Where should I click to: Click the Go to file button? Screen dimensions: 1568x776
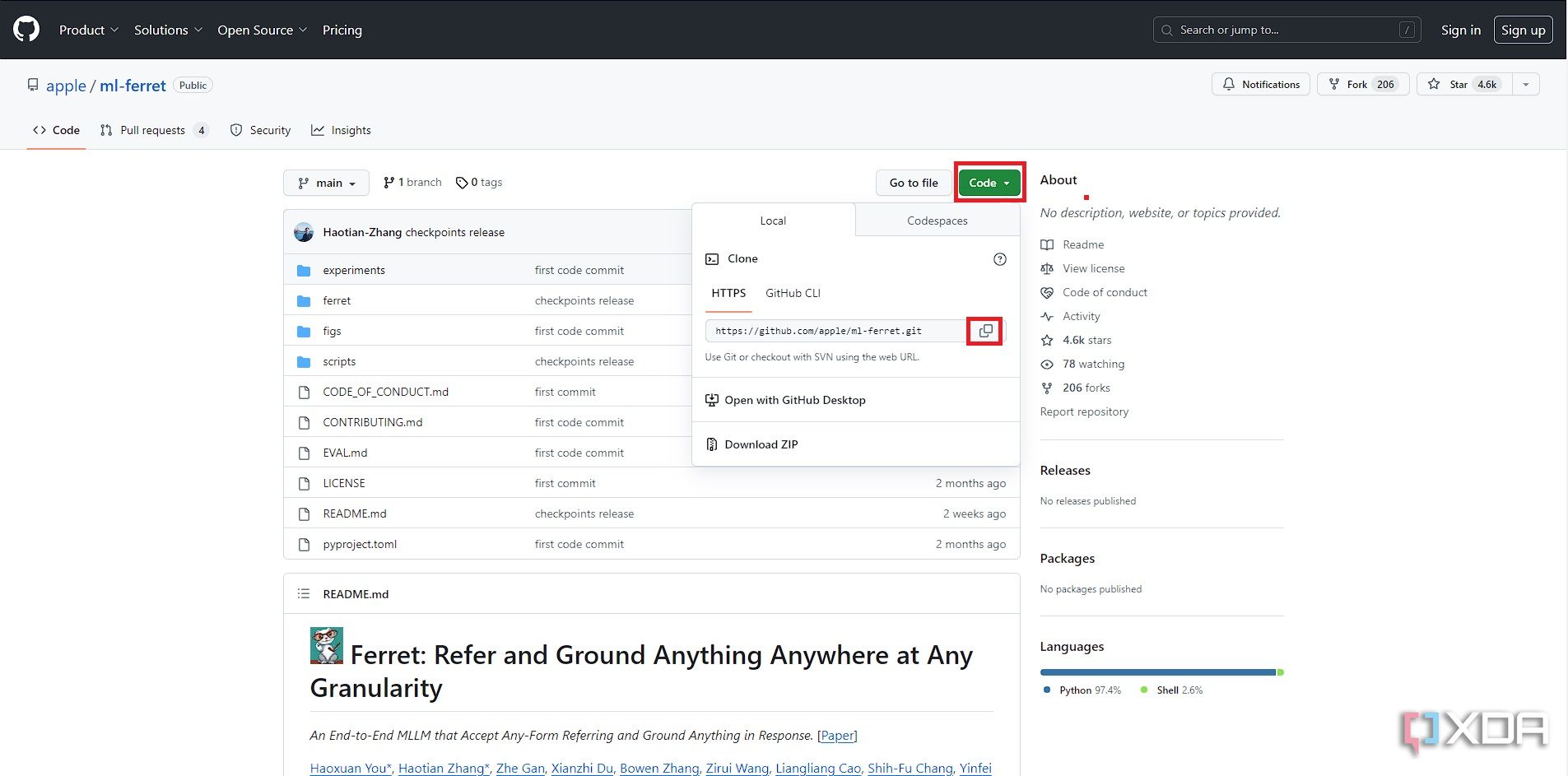[x=914, y=183]
